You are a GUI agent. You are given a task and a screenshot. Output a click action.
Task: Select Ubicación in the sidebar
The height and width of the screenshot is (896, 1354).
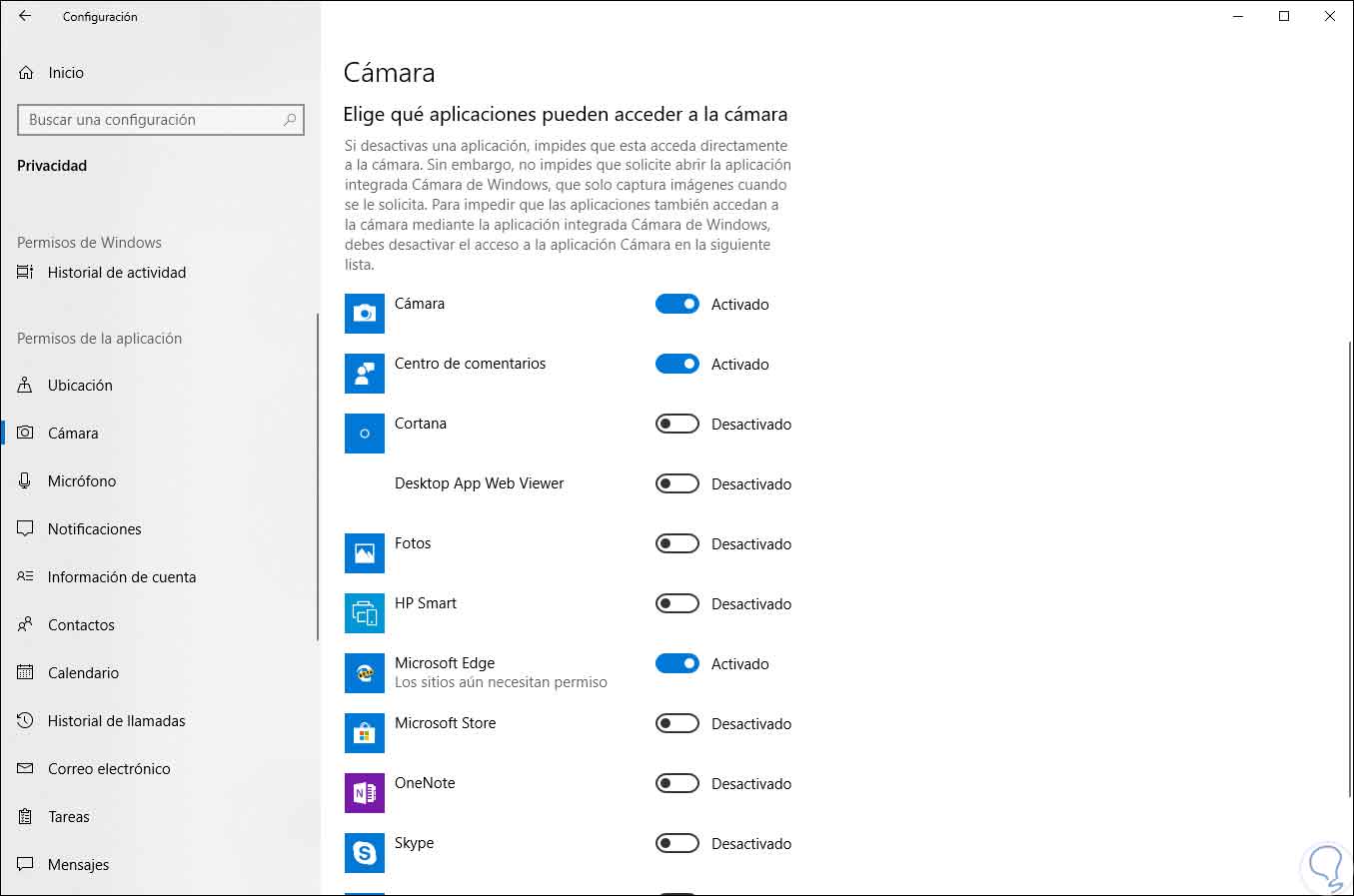point(80,386)
